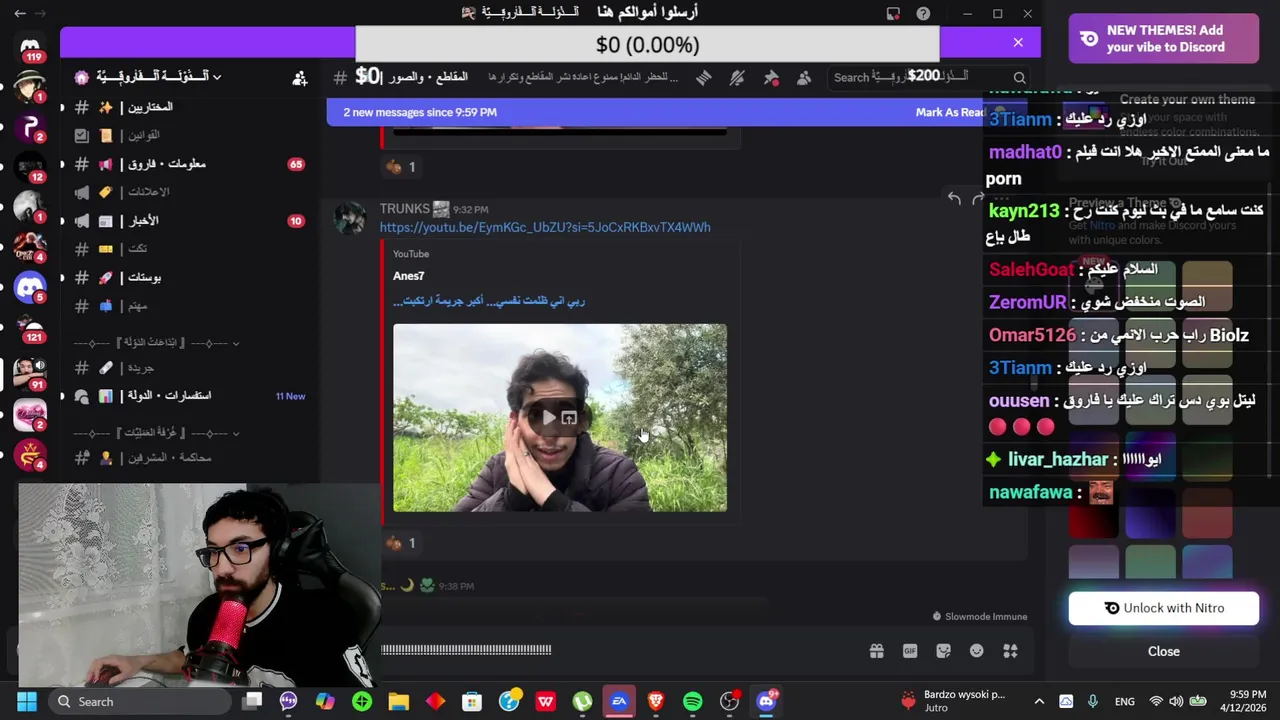Viewport: 1280px width, 720px height.
Task: Click the reply arrow on TRUNKS message
Action: (954, 199)
